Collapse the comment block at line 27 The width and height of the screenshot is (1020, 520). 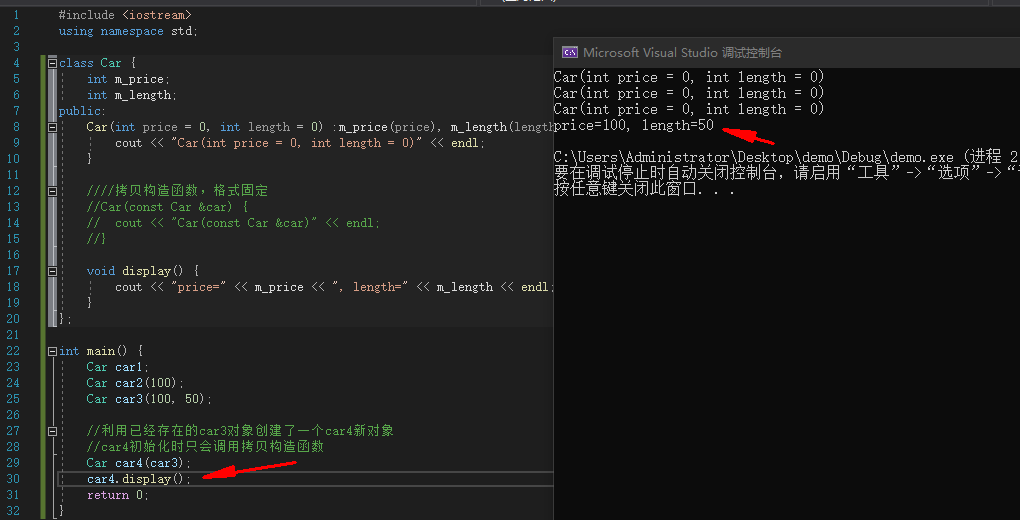[x=79, y=431]
